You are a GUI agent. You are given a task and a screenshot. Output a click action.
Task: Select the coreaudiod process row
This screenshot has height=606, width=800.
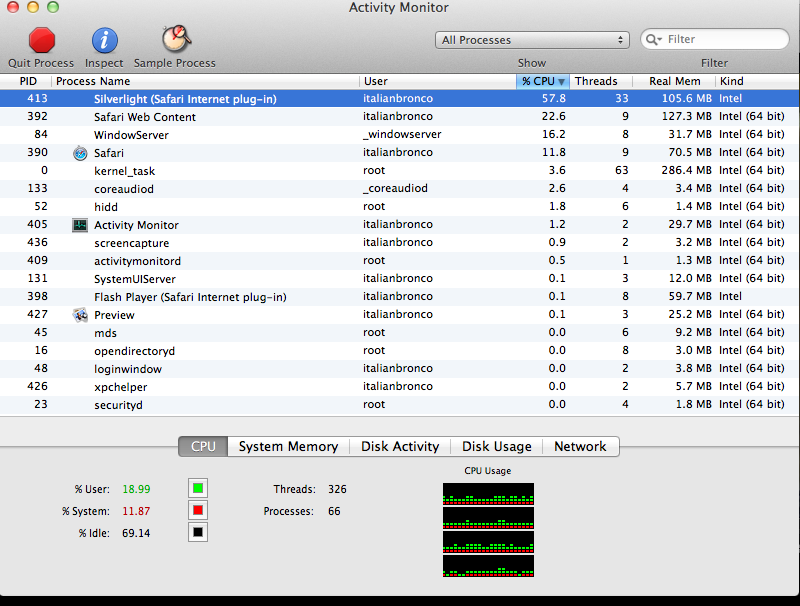pyautogui.click(x=400, y=189)
